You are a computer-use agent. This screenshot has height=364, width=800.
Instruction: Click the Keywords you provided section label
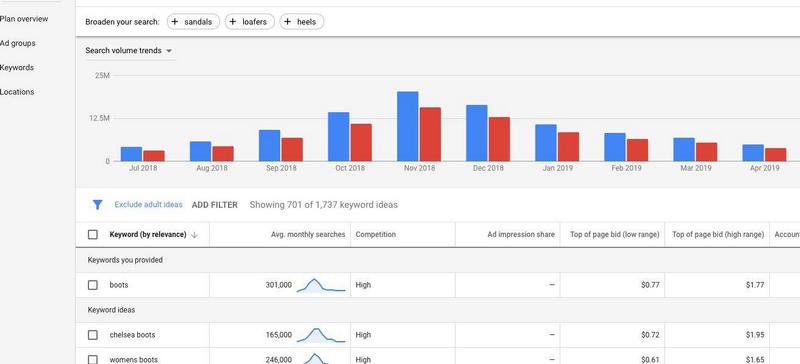pyautogui.click(x=125, y=260)
